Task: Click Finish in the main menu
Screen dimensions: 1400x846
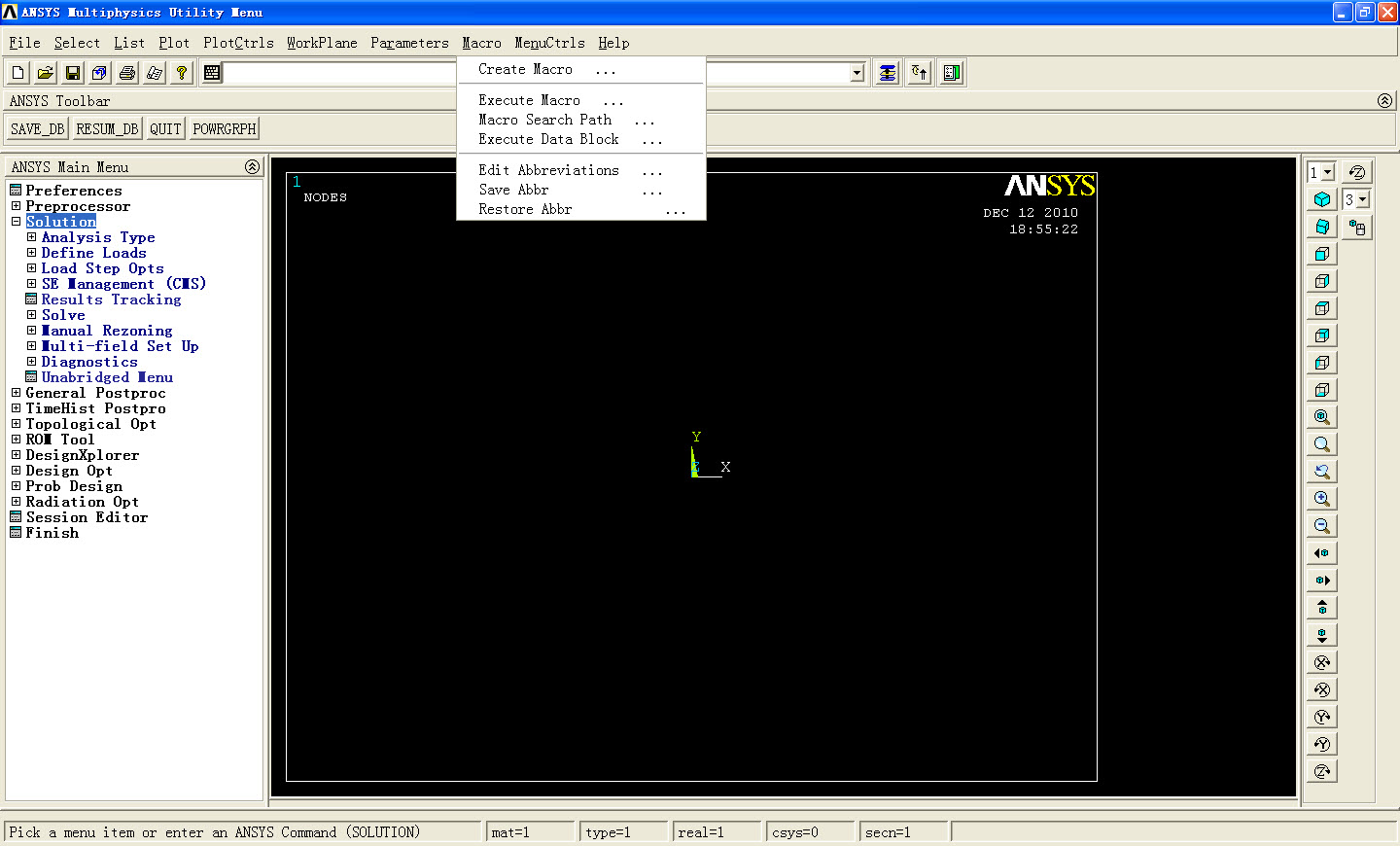Action: click(x=52, y=533)
